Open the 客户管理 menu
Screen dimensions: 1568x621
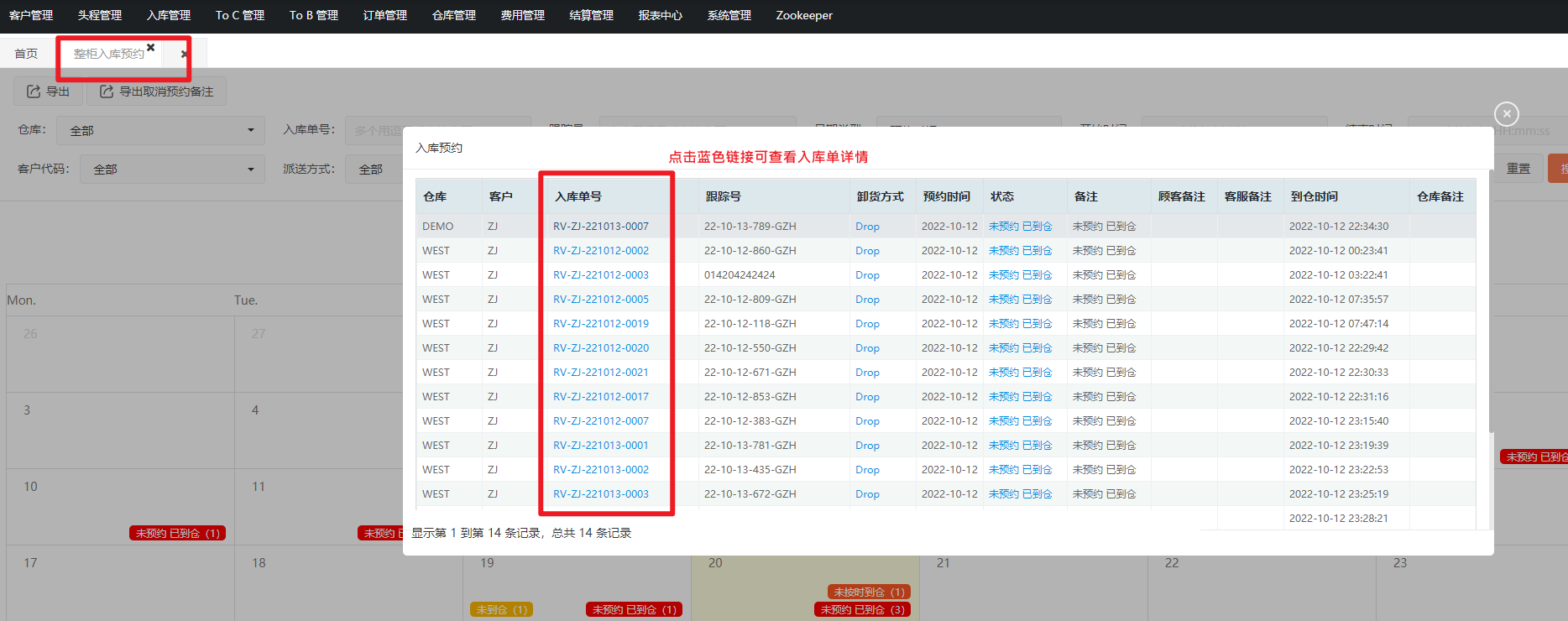point(31,15)
